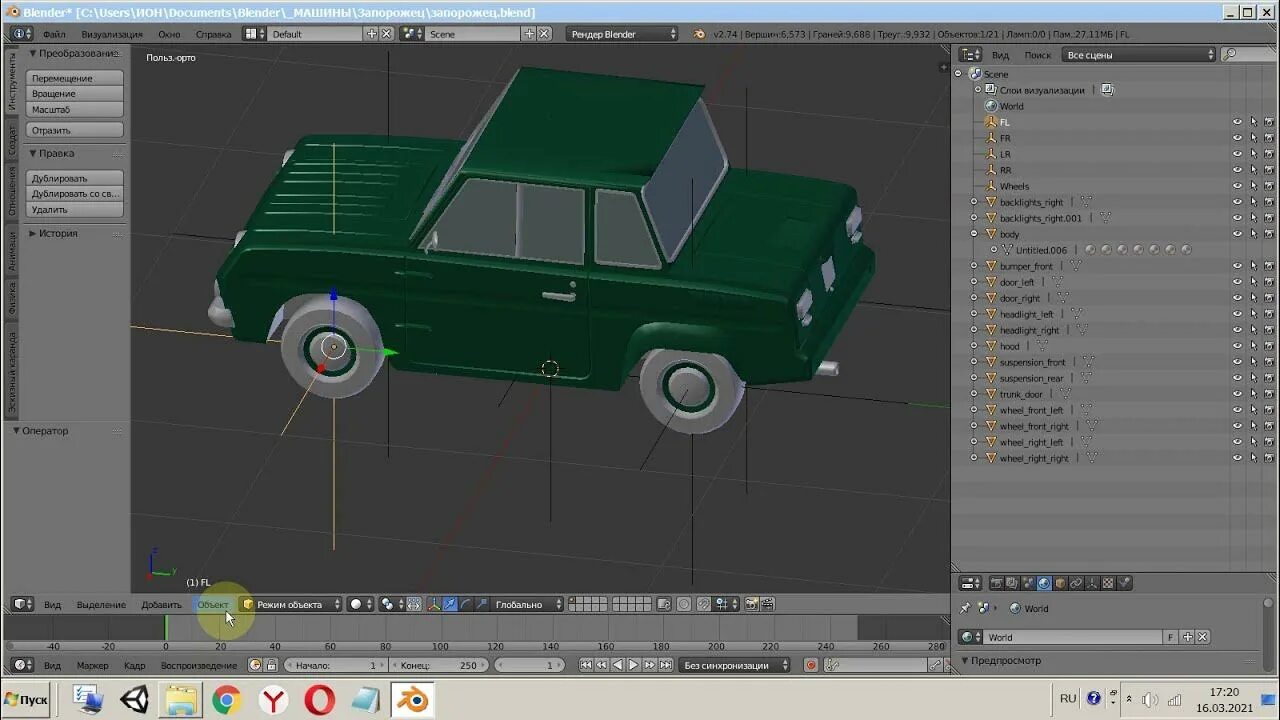Viewport: 1280px width, 720px height.
Task: Open the Render properties tab icon
Action: (996, 583)
